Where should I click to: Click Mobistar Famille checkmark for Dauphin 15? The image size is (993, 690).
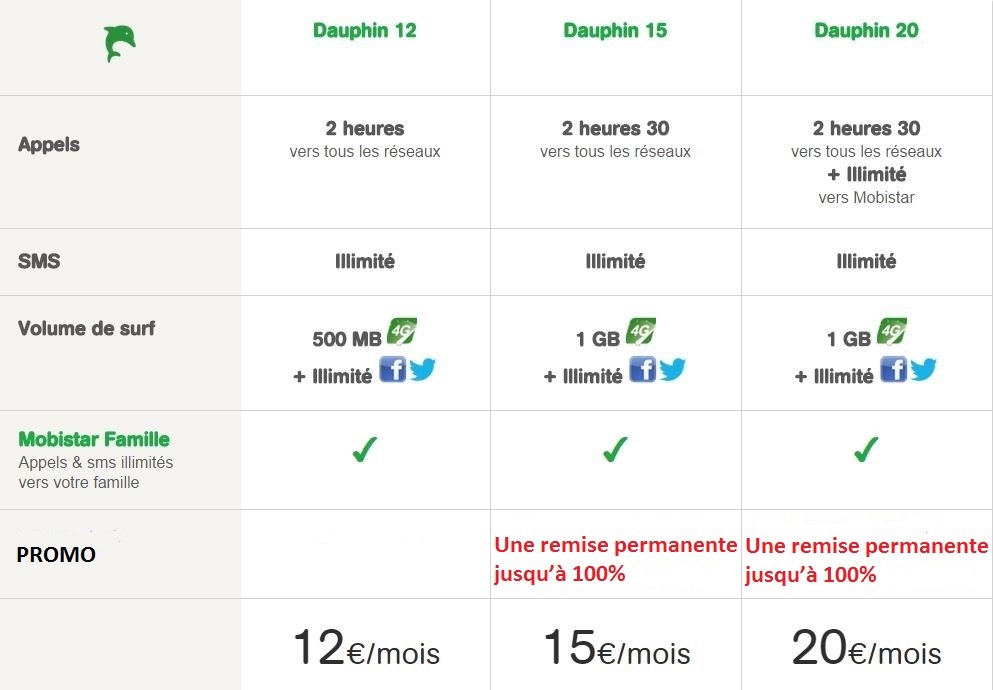tap(614, 451)
